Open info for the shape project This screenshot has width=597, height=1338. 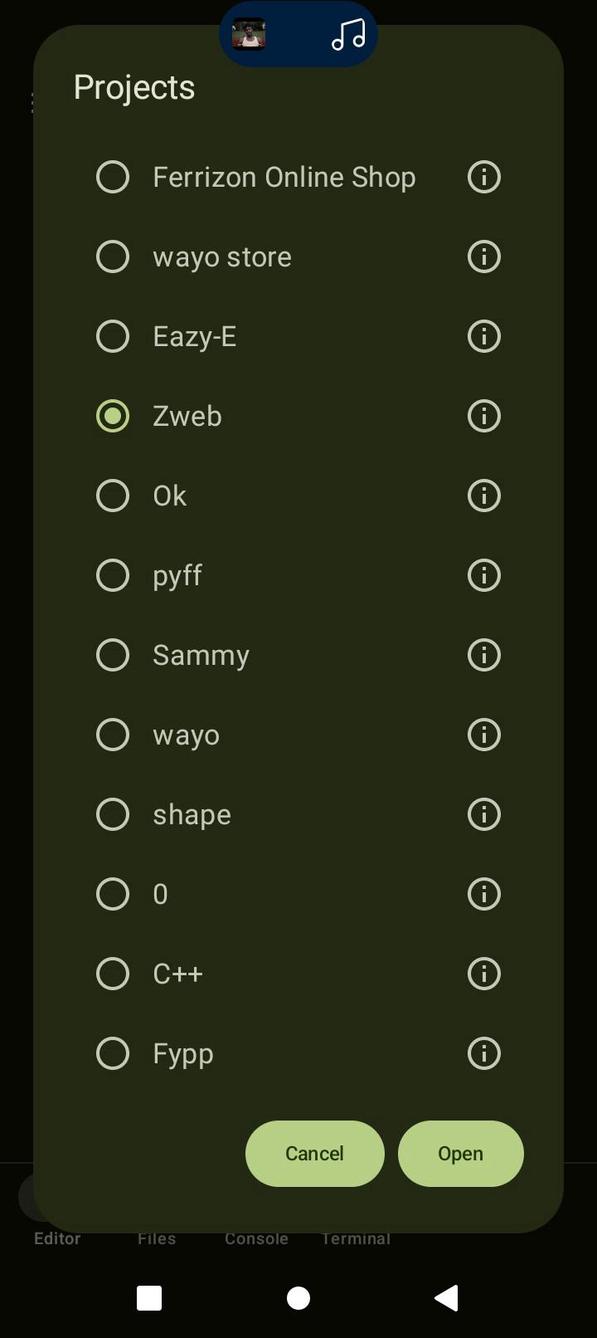click(483, 814)
